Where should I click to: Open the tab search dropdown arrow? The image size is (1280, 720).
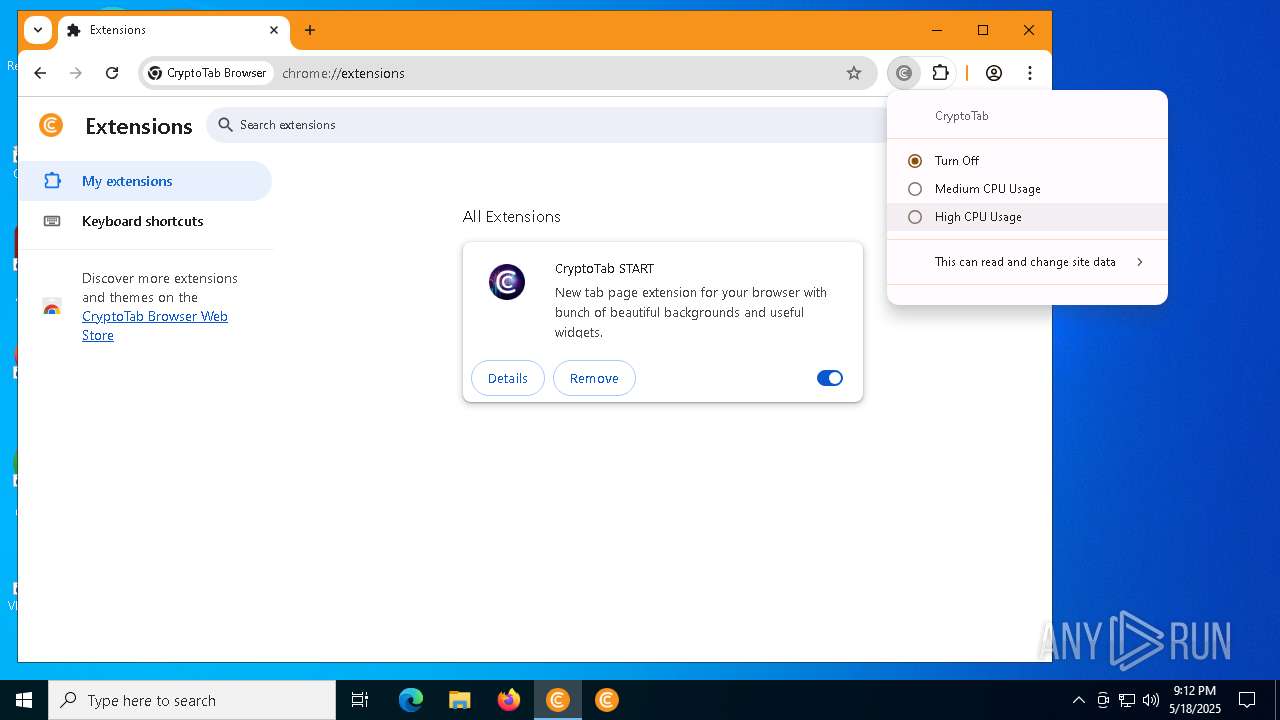[37, 30]
